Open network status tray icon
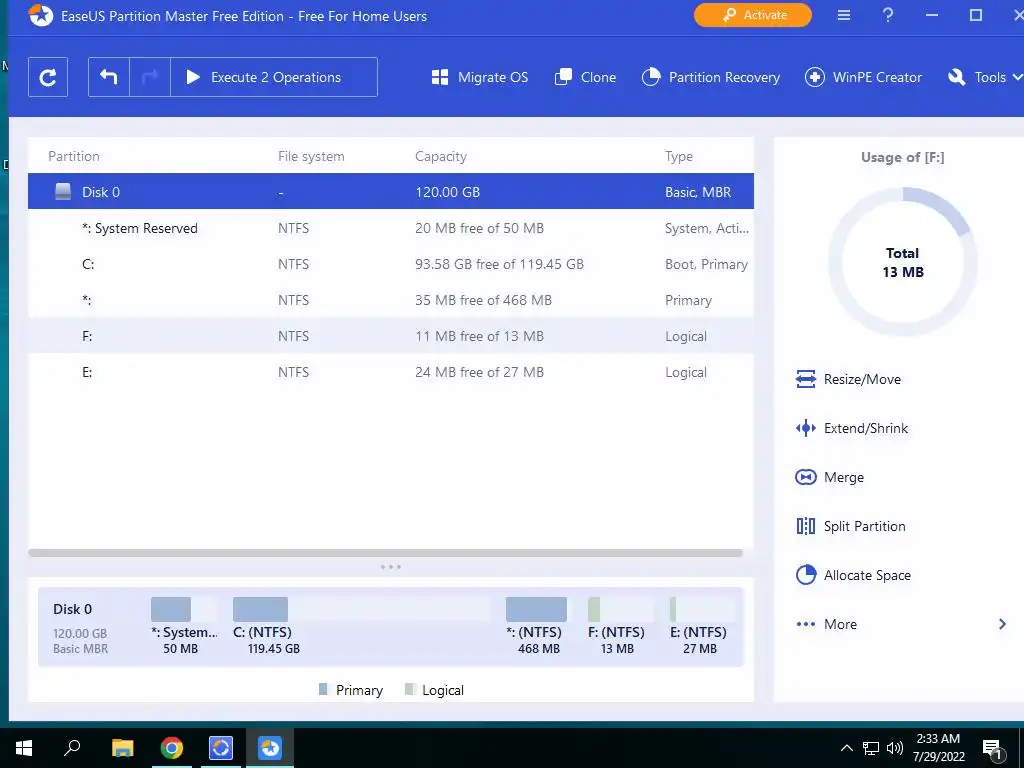This screenshot has width=1024, height=768. click(871, 748)
